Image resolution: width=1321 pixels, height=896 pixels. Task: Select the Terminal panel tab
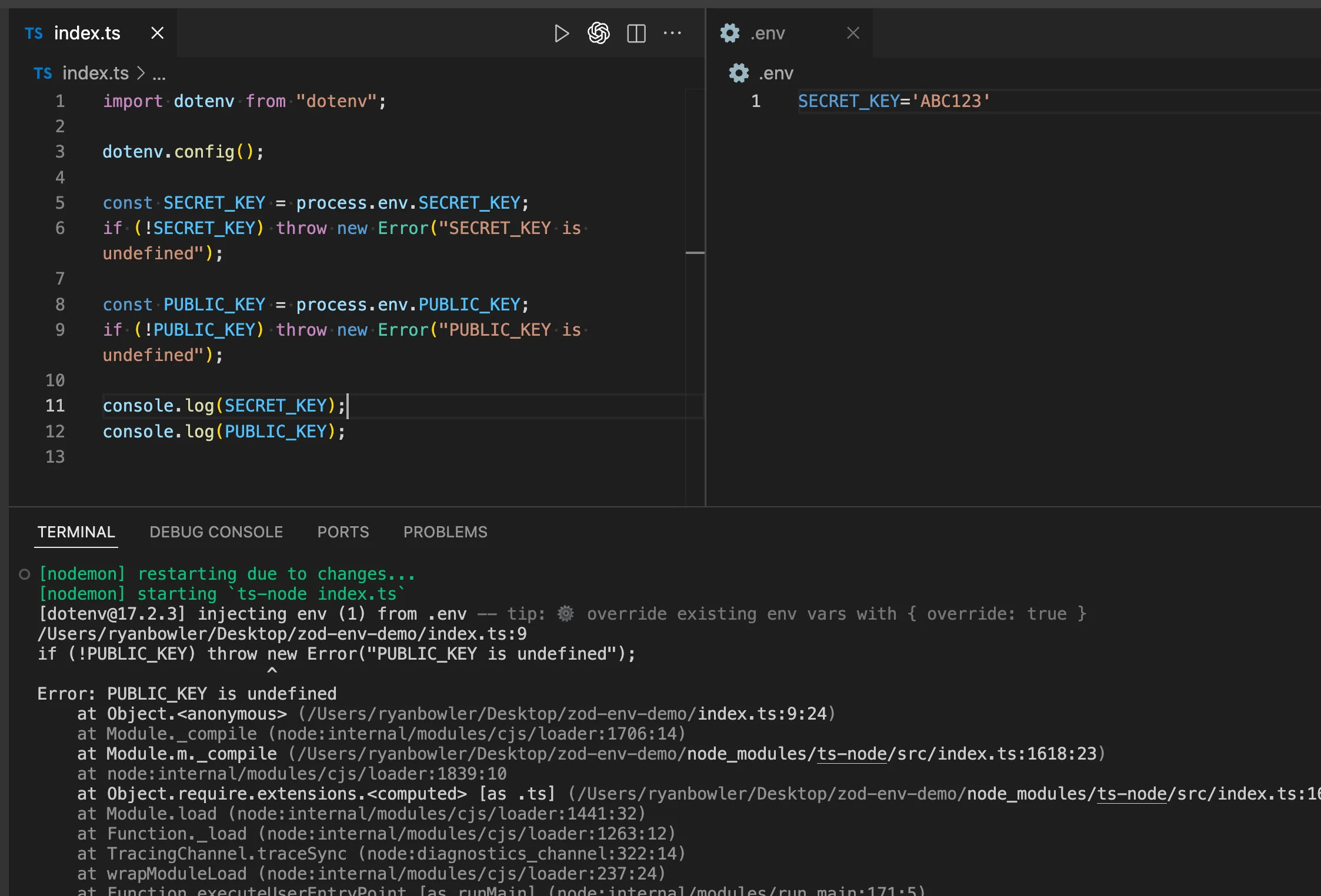tap(76, 532)
